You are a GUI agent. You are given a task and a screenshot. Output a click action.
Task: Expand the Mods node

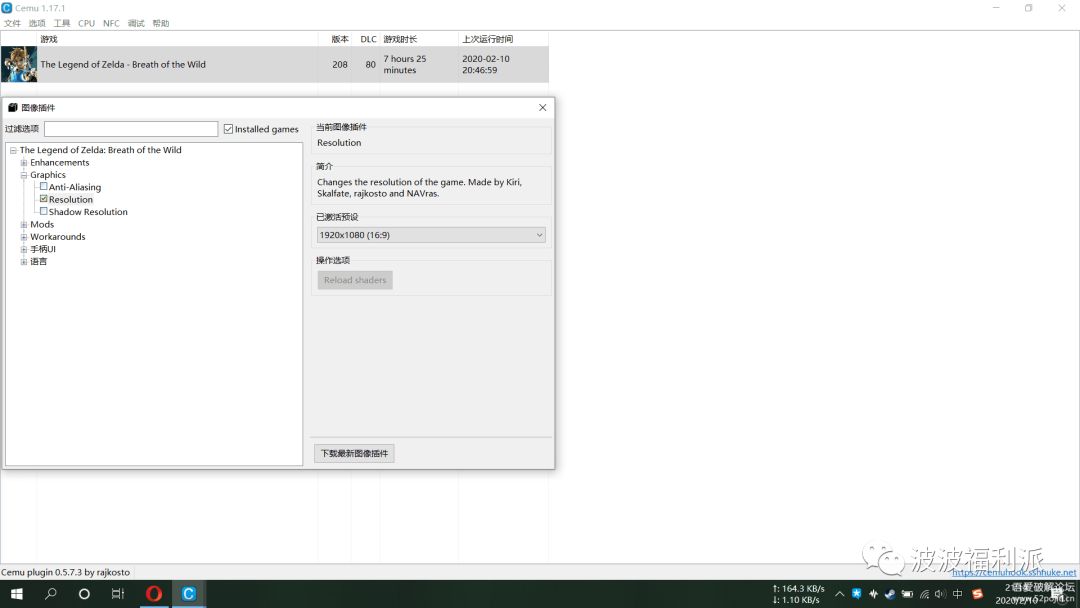tap(23, 224)
